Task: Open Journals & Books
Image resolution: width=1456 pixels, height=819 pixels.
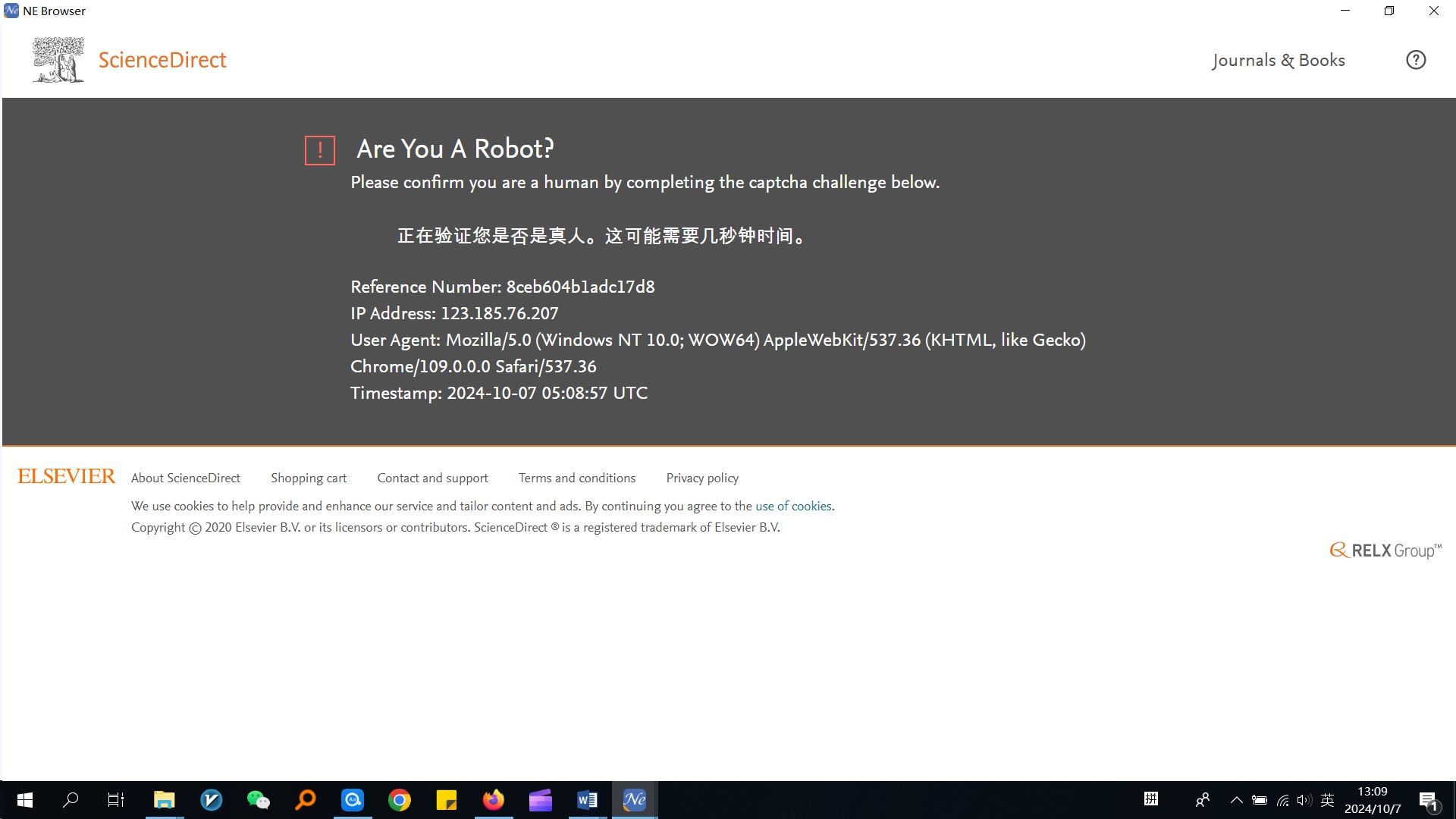Action: (x=1279, y=60)
